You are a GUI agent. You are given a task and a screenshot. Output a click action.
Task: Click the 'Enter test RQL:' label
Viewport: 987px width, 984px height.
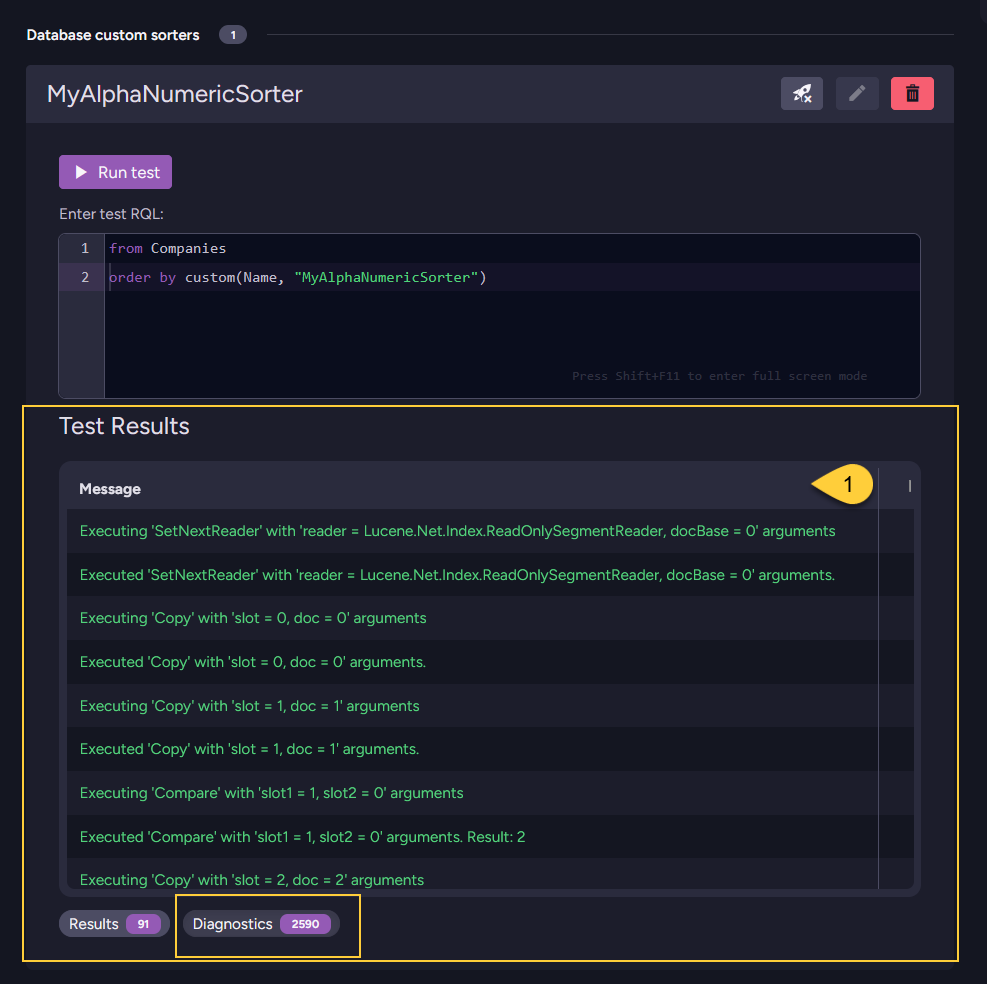tap(111, 214)
